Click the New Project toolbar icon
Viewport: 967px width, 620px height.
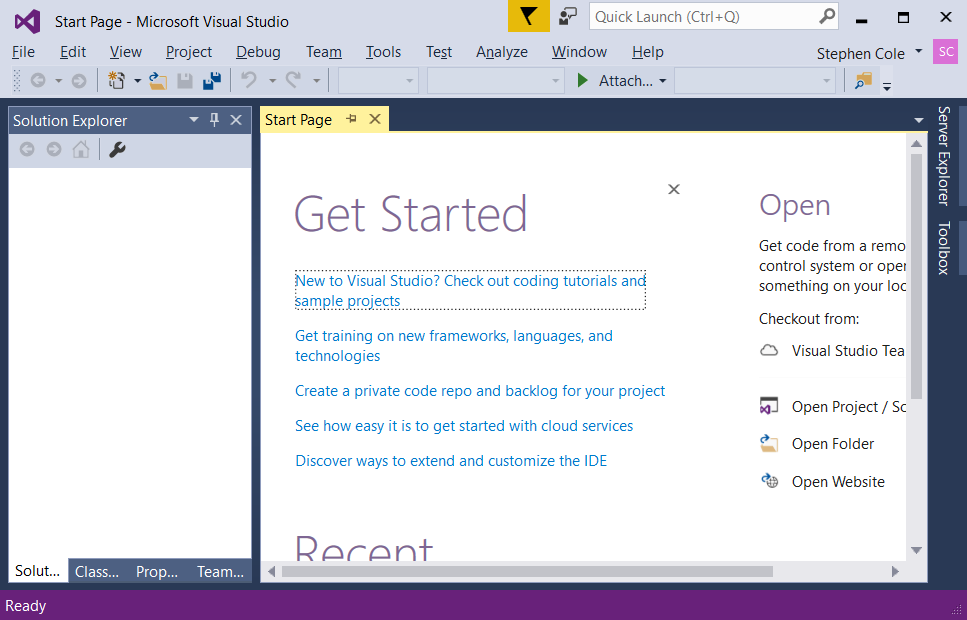tap(117, 81)
